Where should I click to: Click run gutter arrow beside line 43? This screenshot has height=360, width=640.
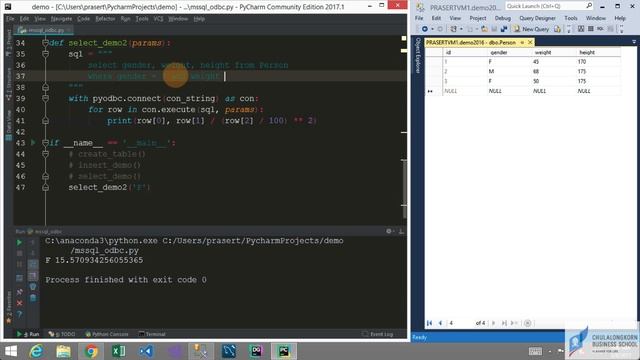[33, 143]
